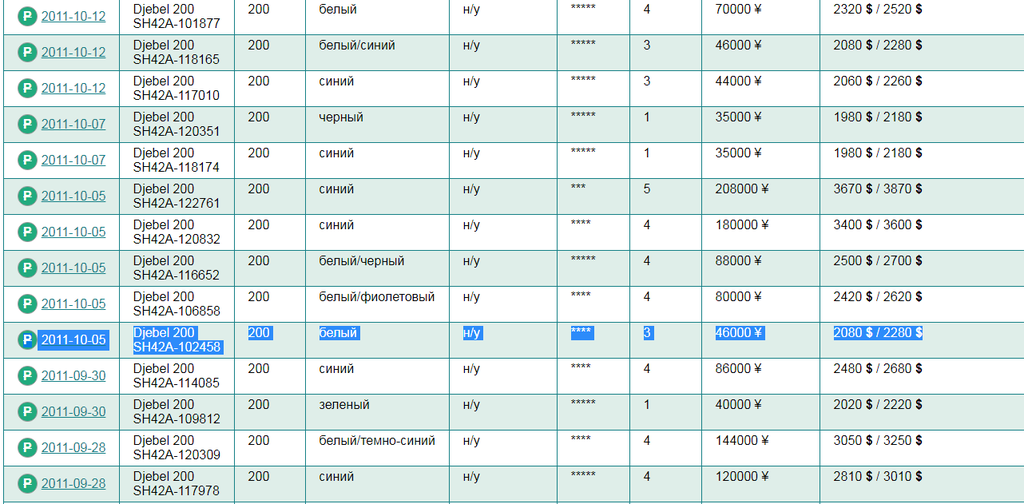The height and width of the screenshot is (504, 1024).
Task: Click the green P icon for SH42A-120309 row
Action: pyautogui.click(x=27, y=447)
